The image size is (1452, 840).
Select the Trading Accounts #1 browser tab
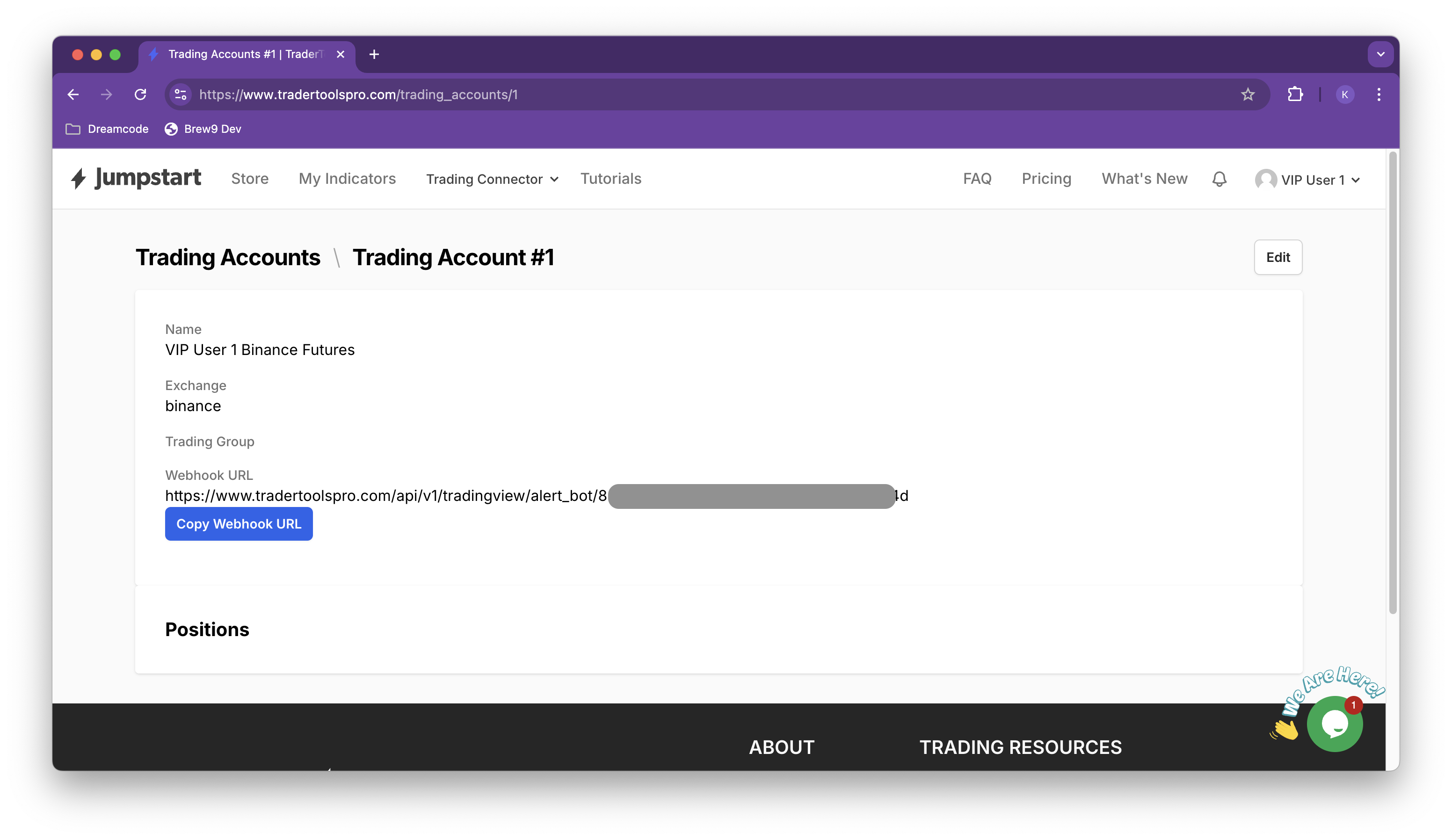(247, 54)
